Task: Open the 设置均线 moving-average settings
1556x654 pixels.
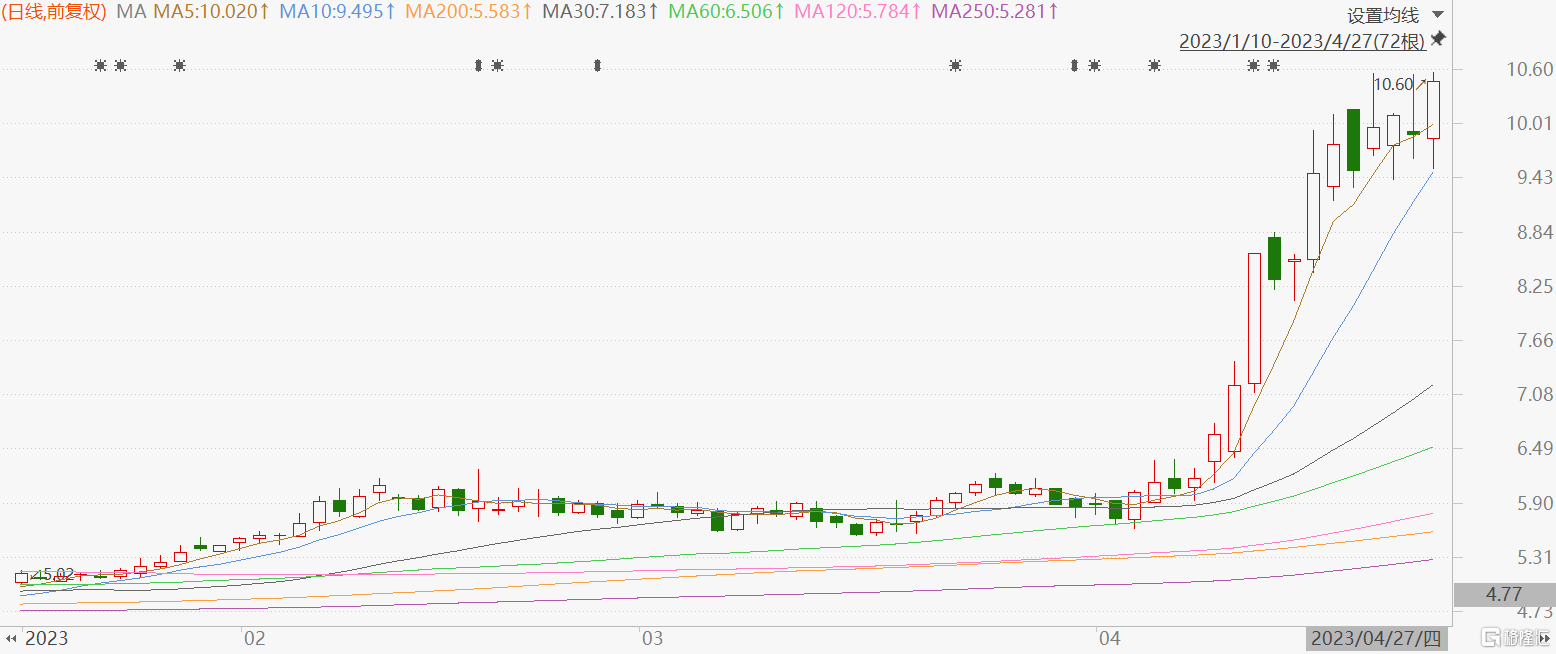Action: (1383, 15)
